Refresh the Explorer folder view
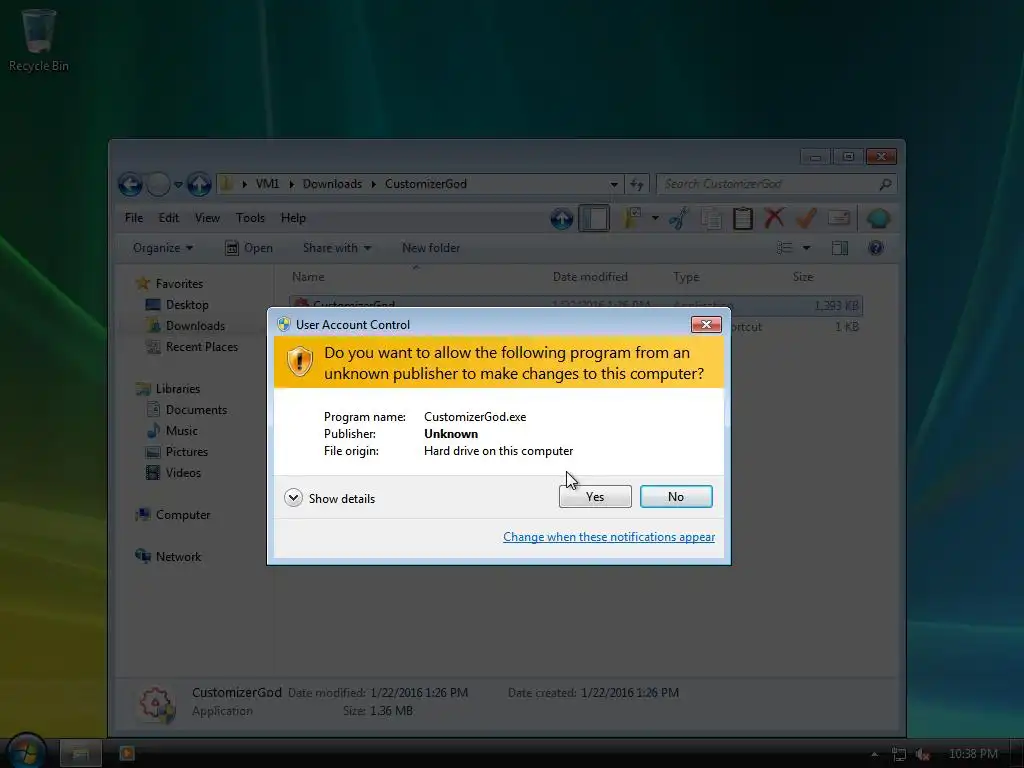The image size is (1024, 768). tap(637, 184)
